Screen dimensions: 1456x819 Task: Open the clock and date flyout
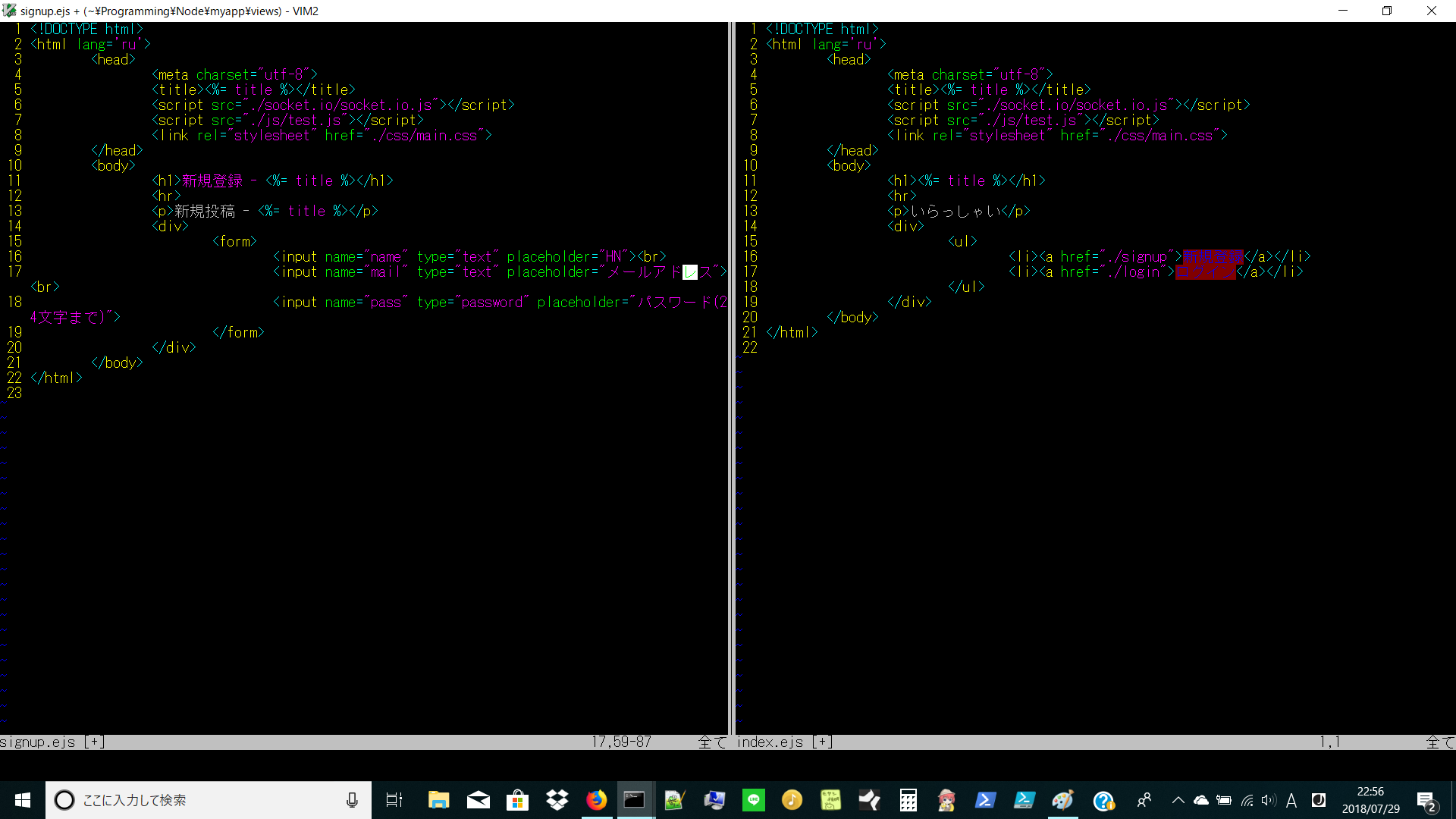pyautogui.click(x=1370, y=800)
